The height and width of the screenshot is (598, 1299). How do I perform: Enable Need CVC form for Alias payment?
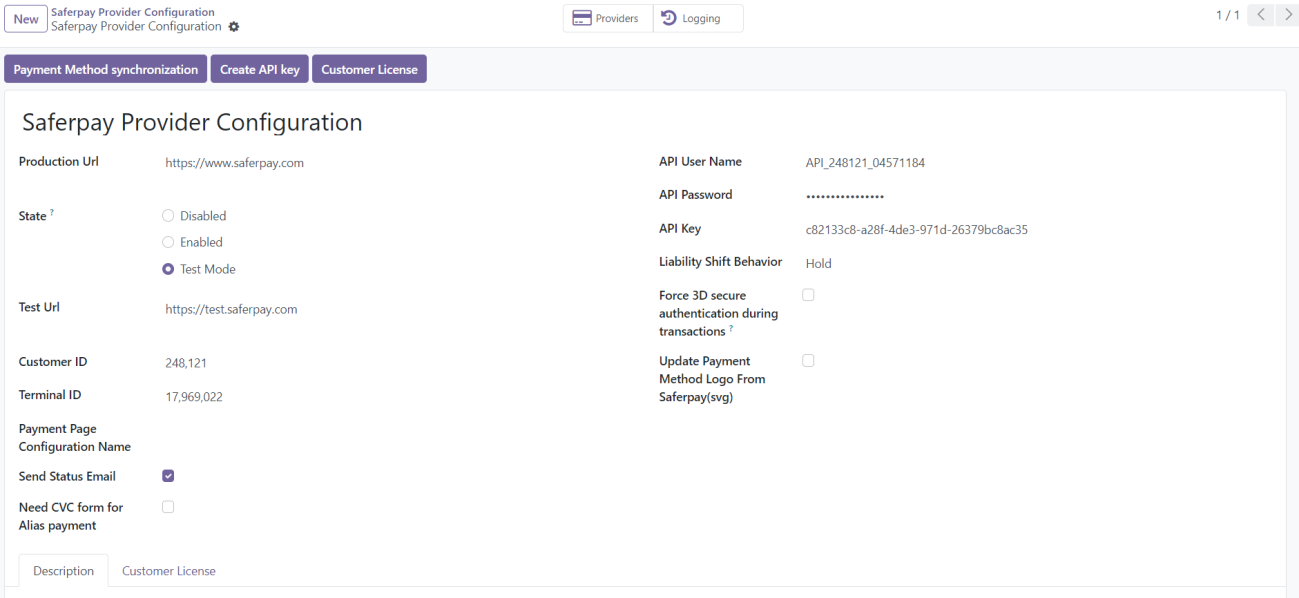[168, 507]
